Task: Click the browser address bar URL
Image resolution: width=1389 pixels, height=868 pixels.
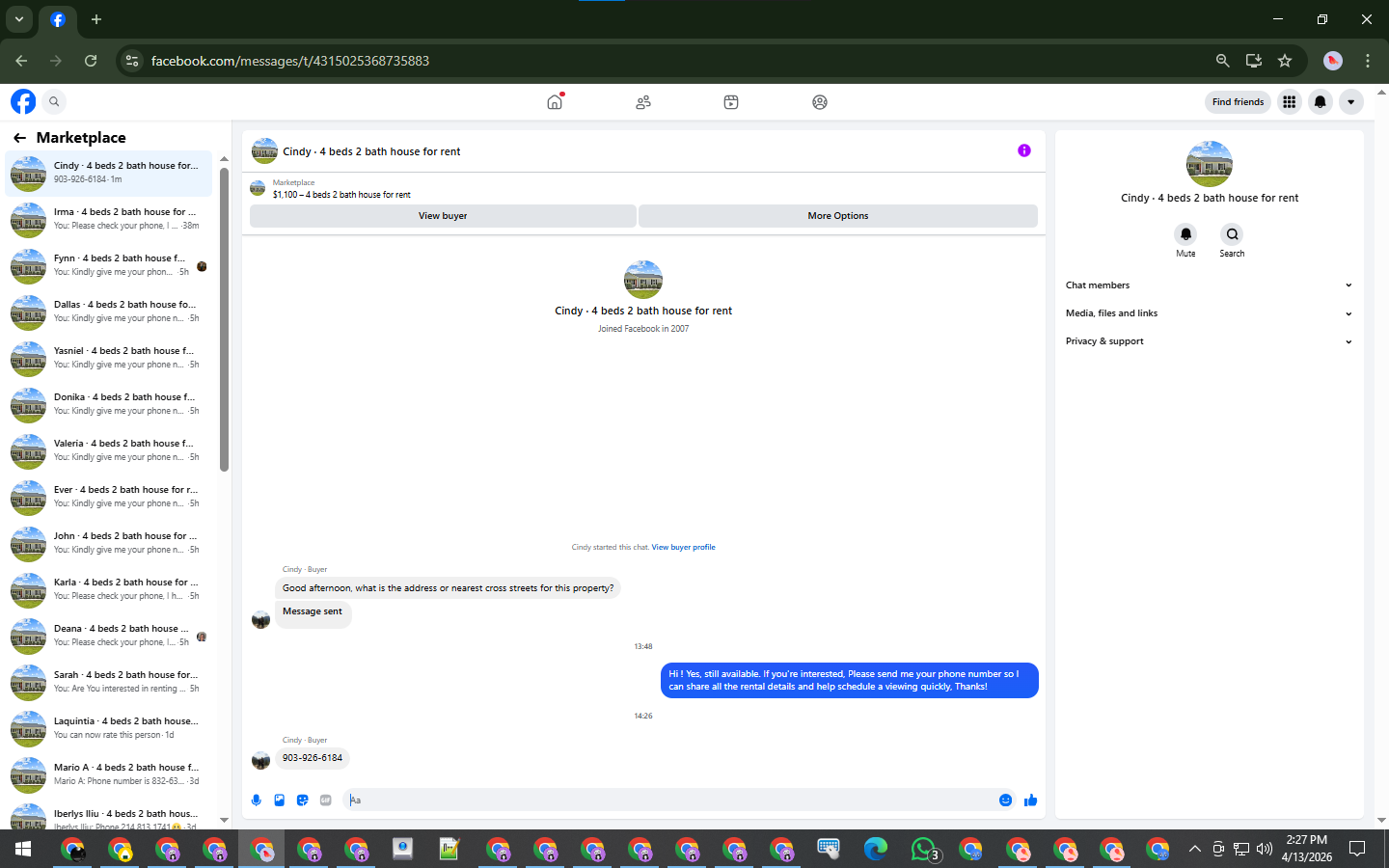Action: pos(290,61)
